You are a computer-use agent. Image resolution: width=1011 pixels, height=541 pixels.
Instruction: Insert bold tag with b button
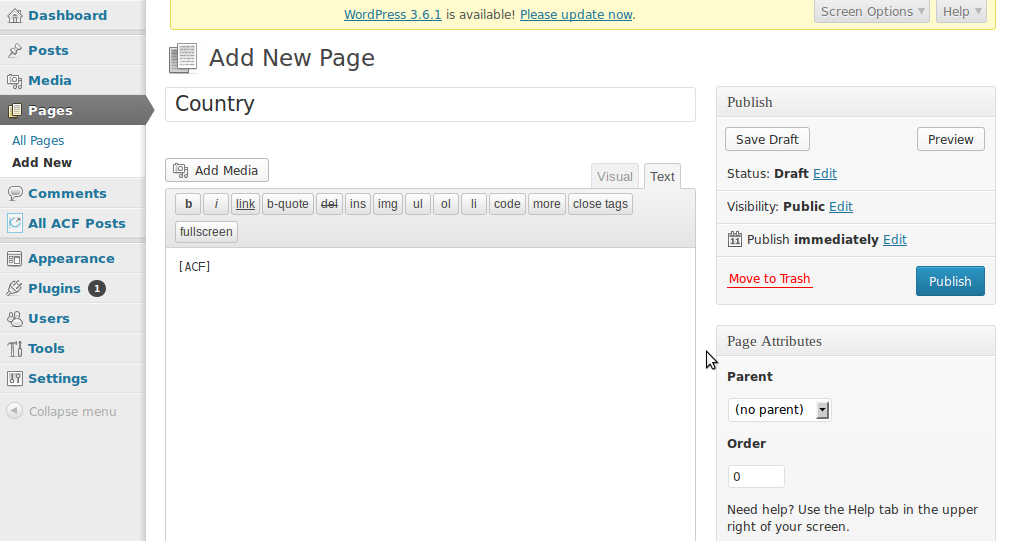[x=188, y=204]
